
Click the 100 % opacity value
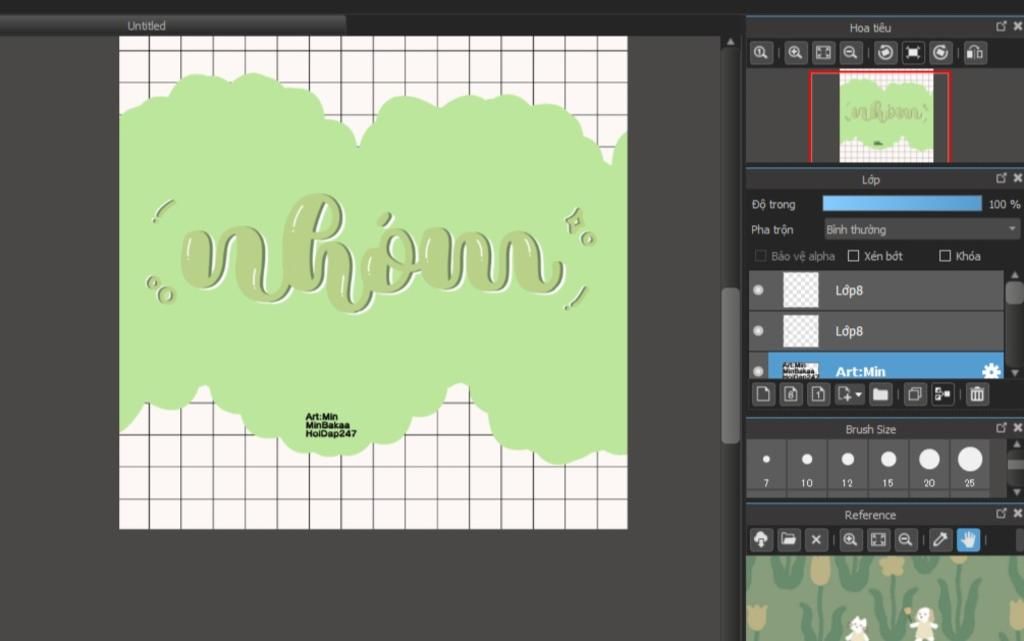[x=1004, y=204]
